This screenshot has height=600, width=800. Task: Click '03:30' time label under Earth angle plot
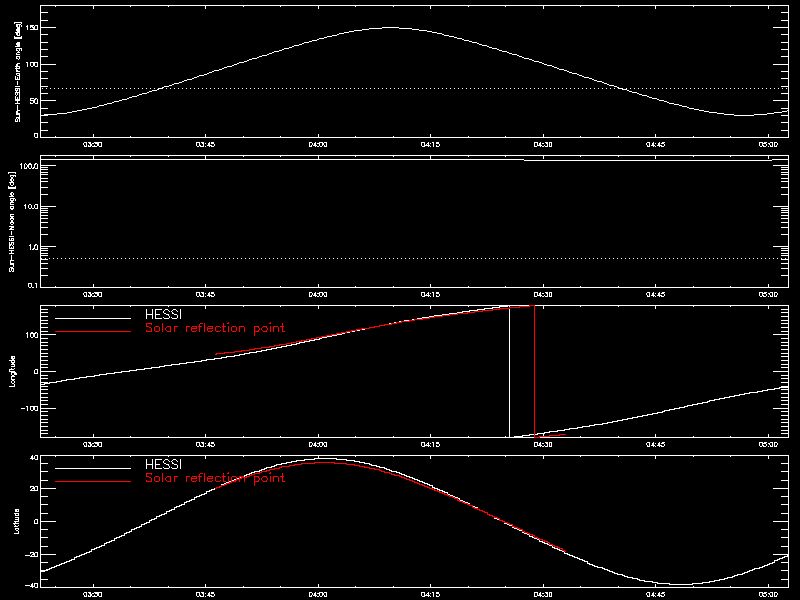(x=93, y=145)
